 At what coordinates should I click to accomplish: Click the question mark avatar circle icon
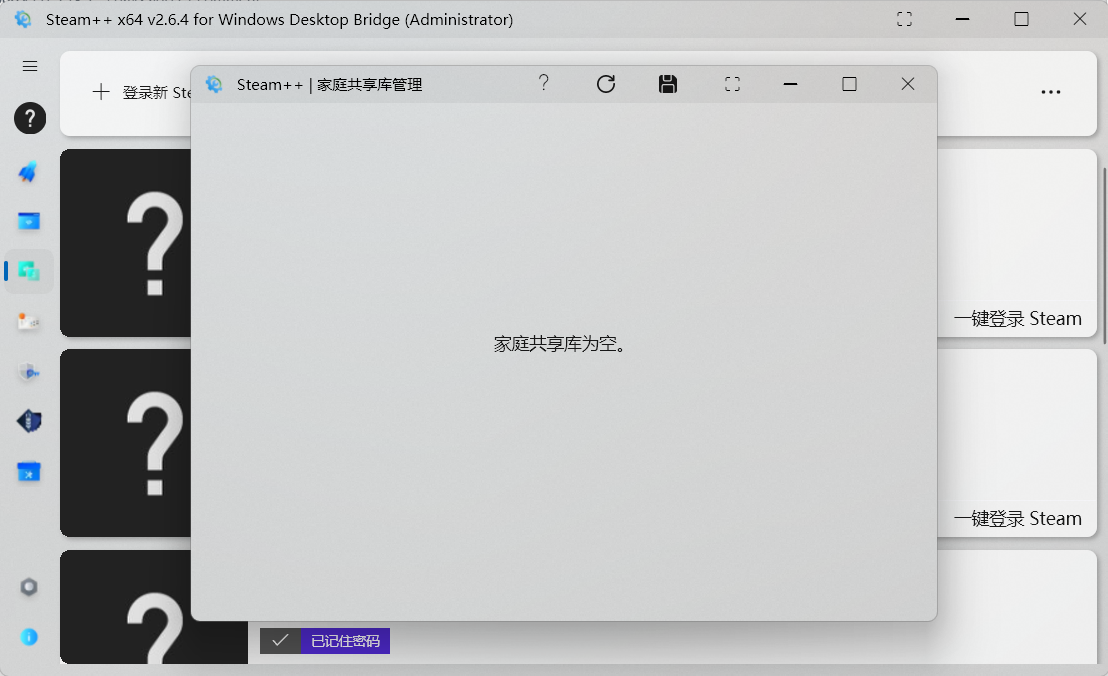29,118
